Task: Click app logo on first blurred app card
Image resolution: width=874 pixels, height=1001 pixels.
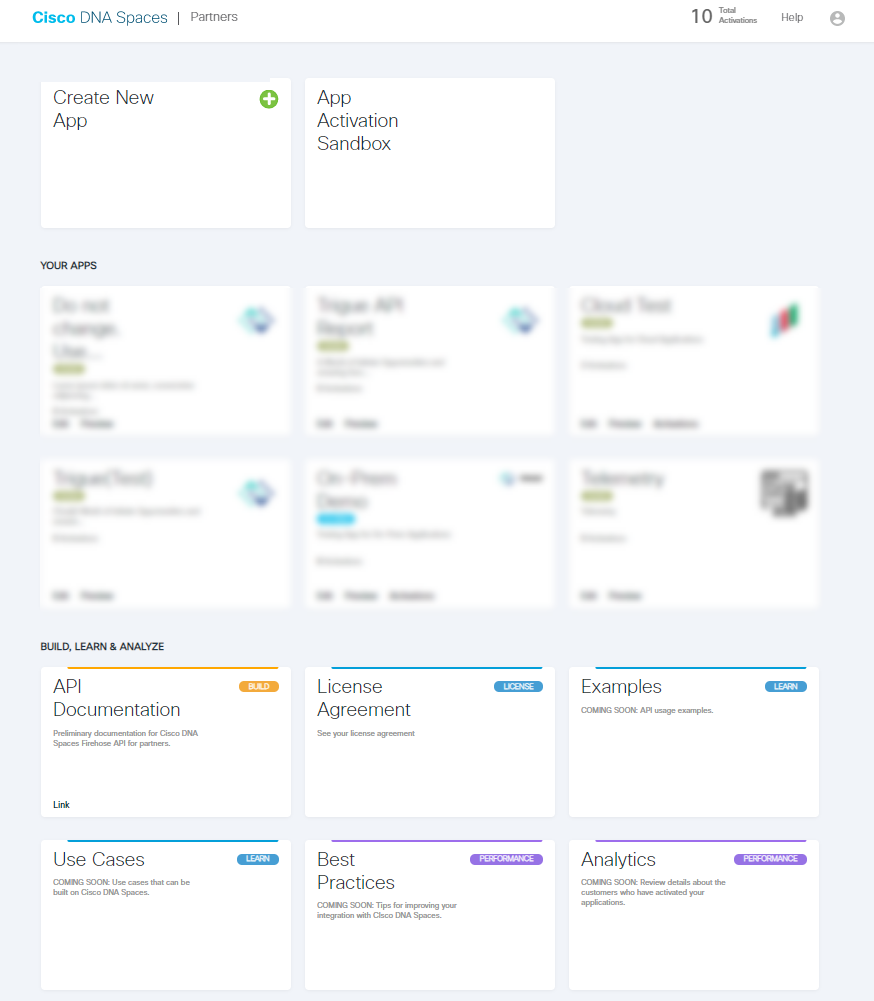Action: pos(258,320)
